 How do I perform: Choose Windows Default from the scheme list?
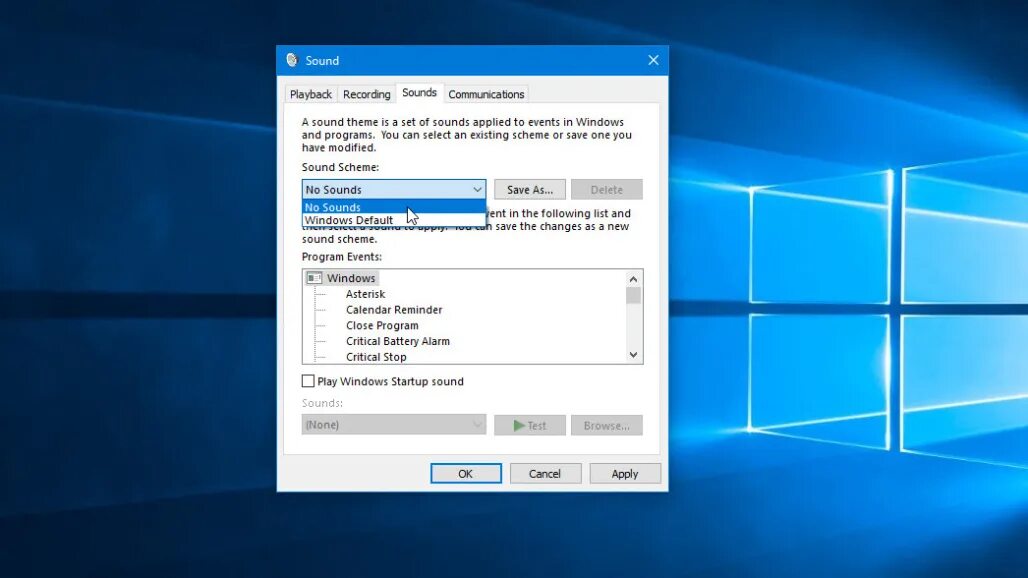coord(393,220)
